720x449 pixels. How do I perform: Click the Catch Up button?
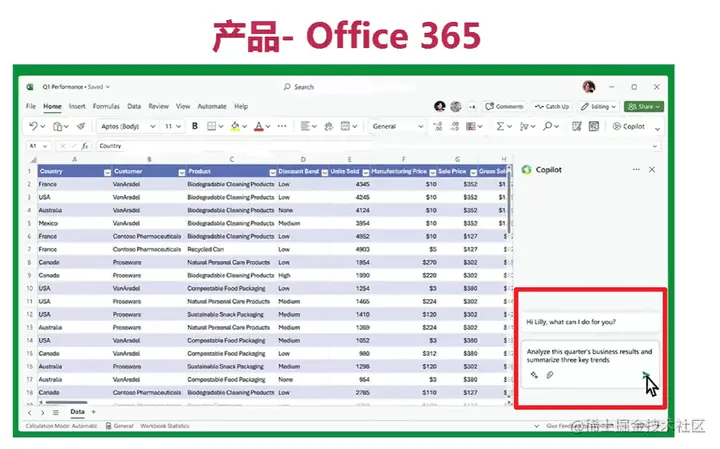[x=552, y=107]
